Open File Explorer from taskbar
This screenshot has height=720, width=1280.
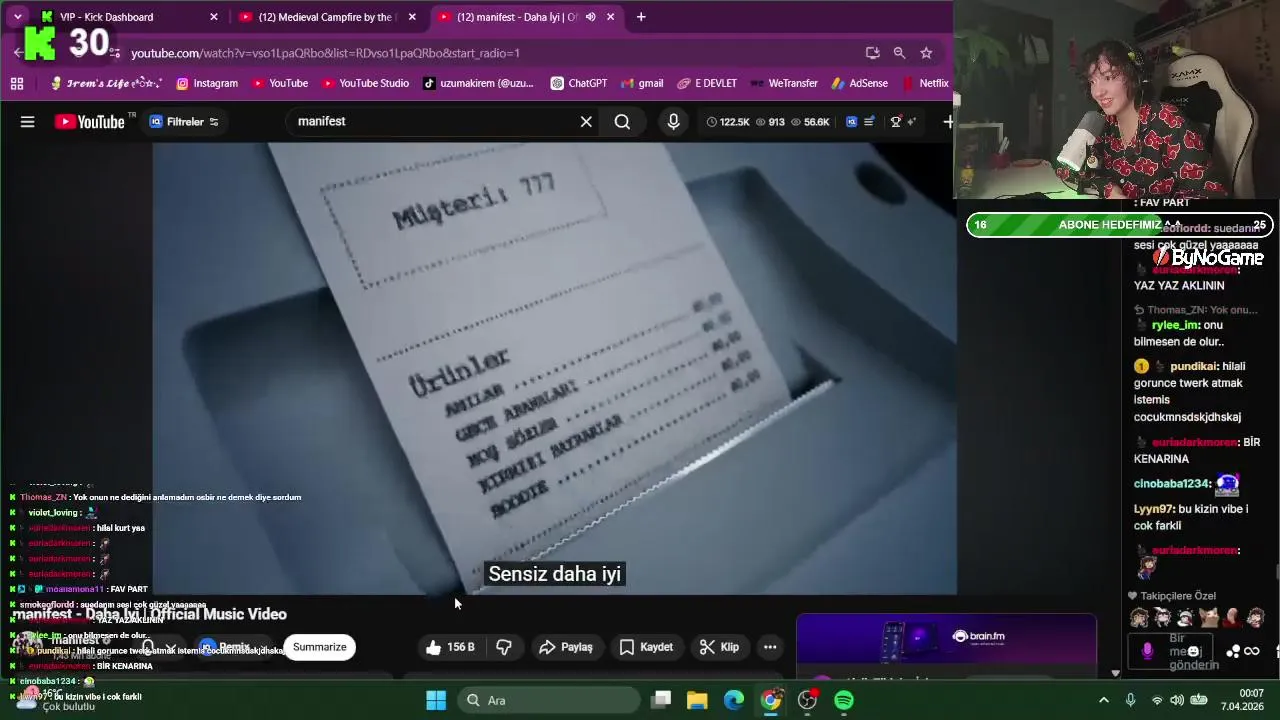pos(697,700)
